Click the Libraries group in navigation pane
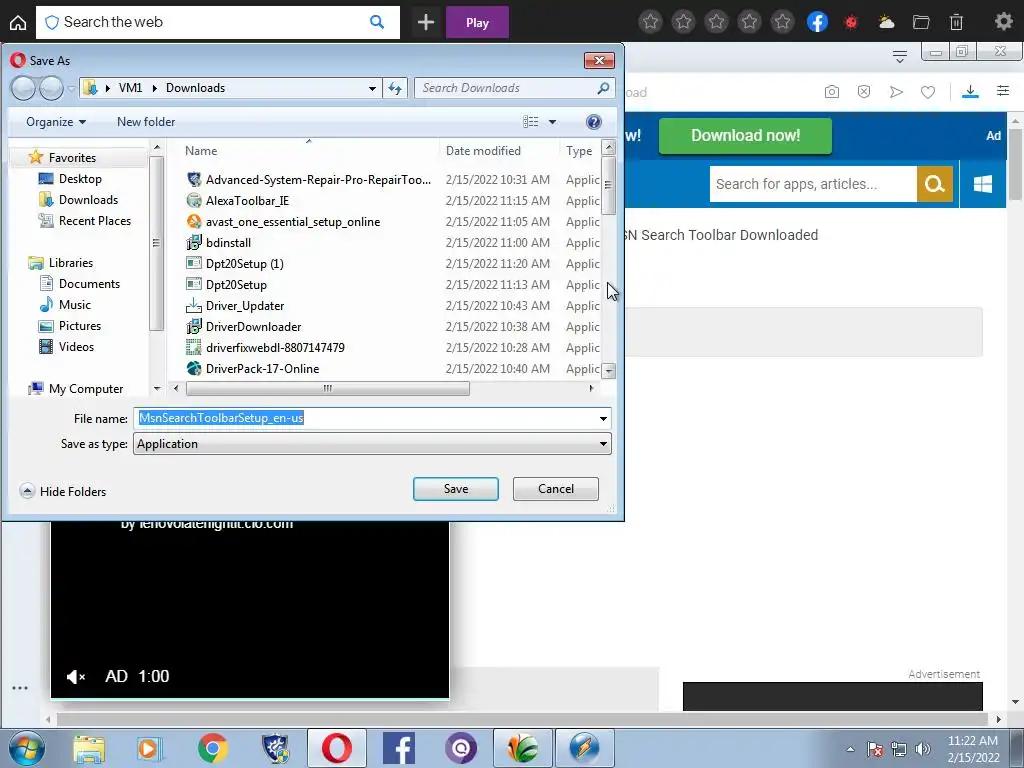The height and width of the screenshot is (768, 1024). [x=71, y=263]
